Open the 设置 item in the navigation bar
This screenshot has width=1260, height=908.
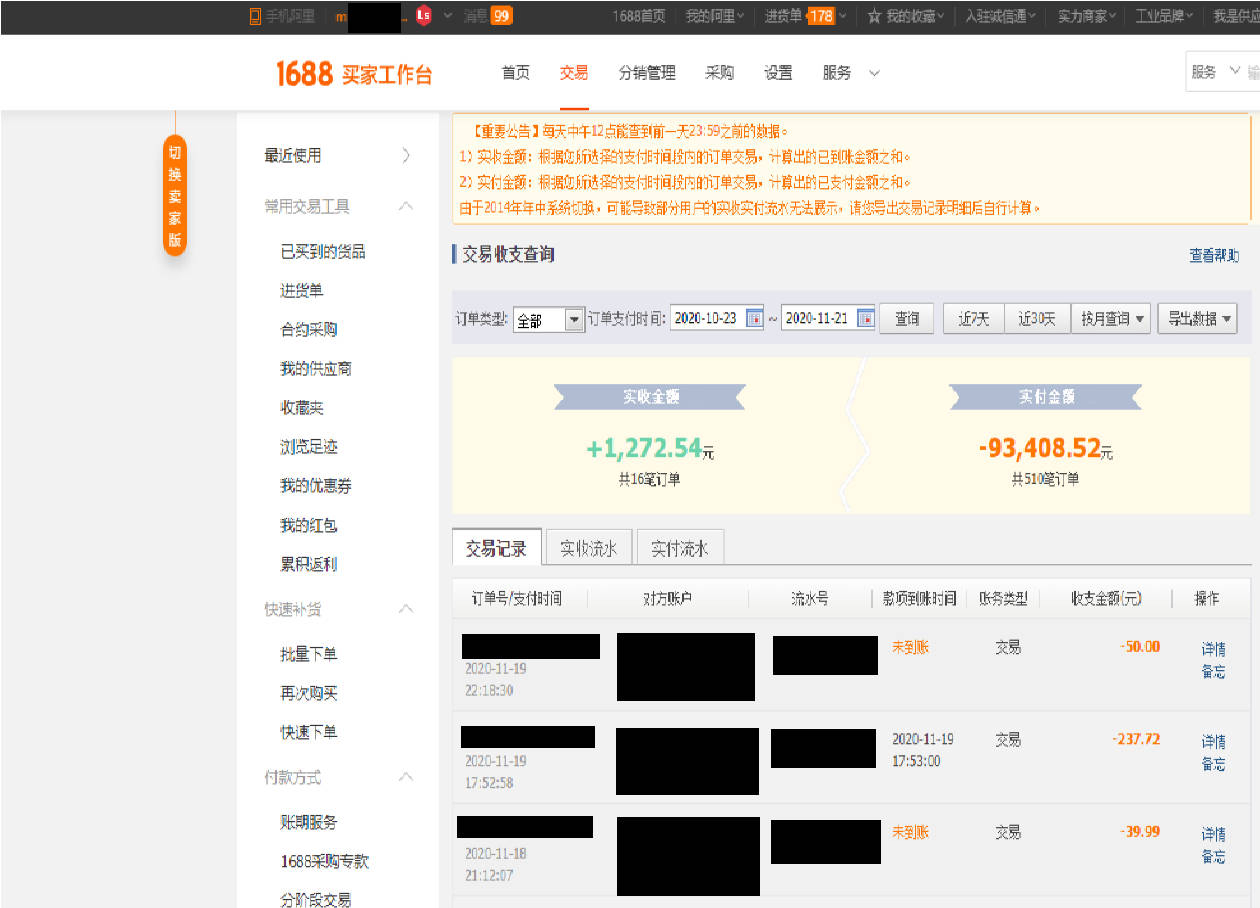pyautogui.click(x=778, y=72)
